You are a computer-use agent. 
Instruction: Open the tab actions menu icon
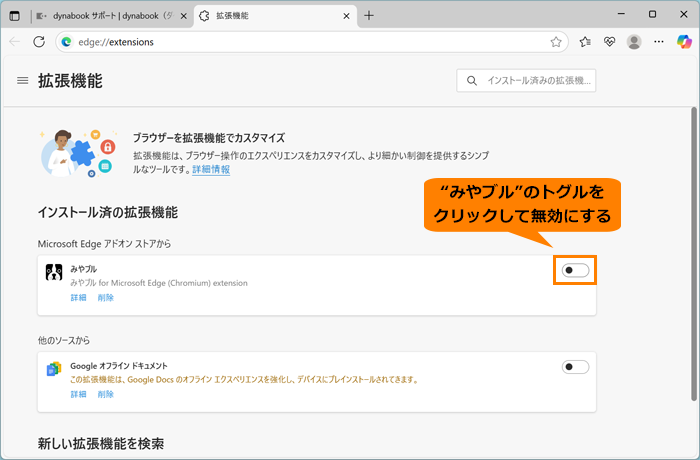[x=15, y=16]
